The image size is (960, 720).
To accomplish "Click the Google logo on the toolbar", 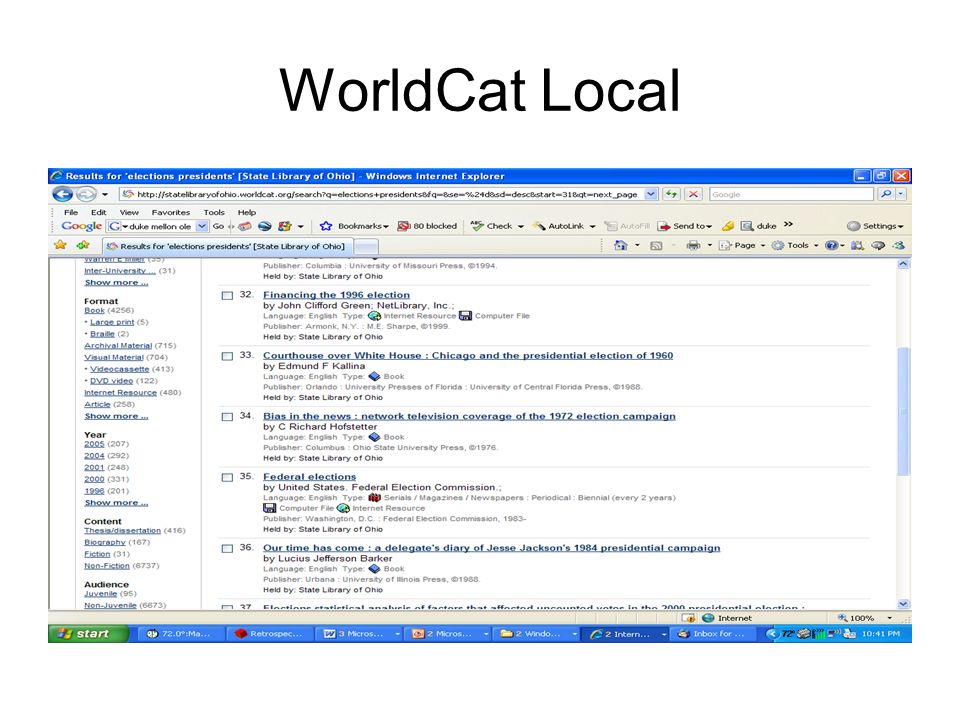I will [81, 226].
